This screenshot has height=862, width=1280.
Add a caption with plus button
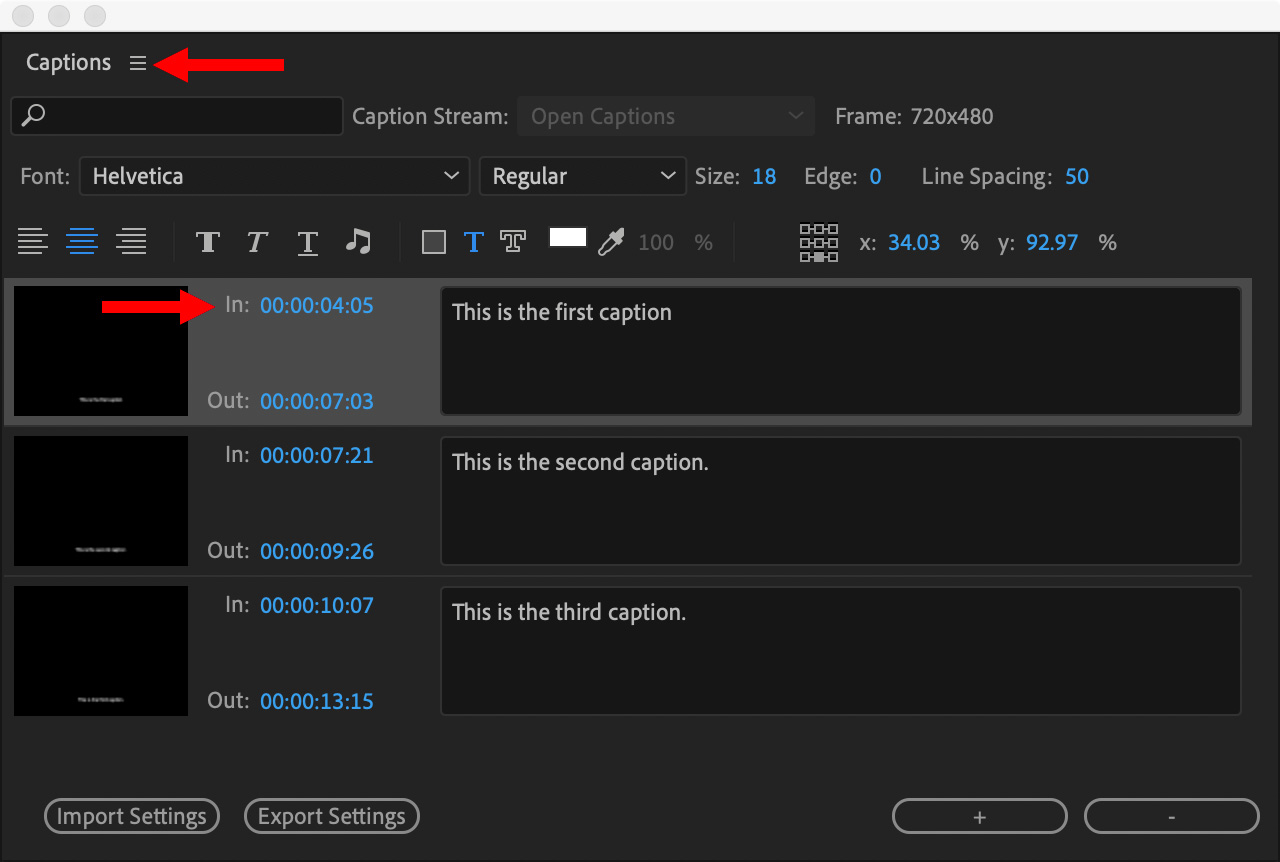(x=979, y=816)
